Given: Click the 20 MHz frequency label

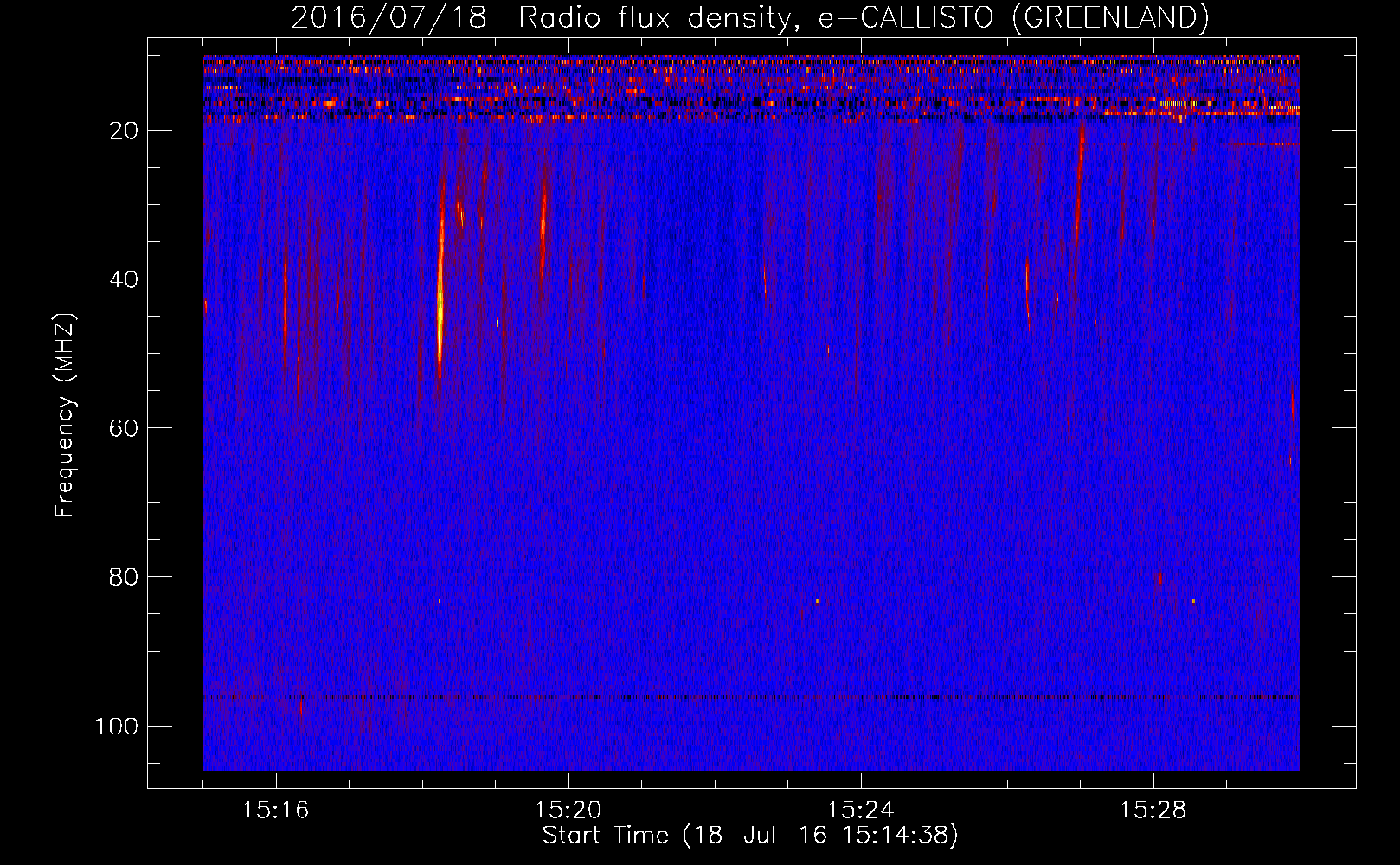Looking at the screenshot, I should point(124,131).
